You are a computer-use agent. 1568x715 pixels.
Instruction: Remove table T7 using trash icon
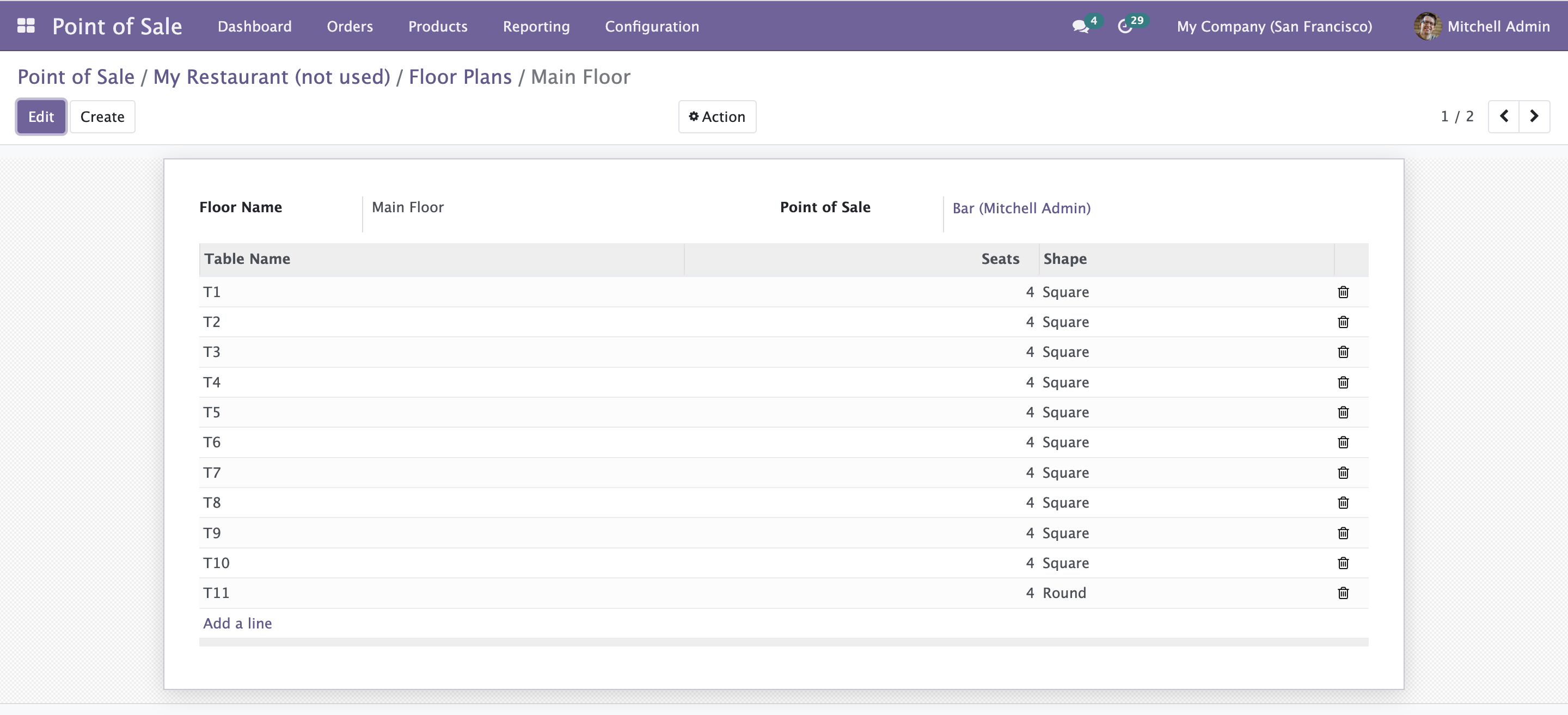1343,472
